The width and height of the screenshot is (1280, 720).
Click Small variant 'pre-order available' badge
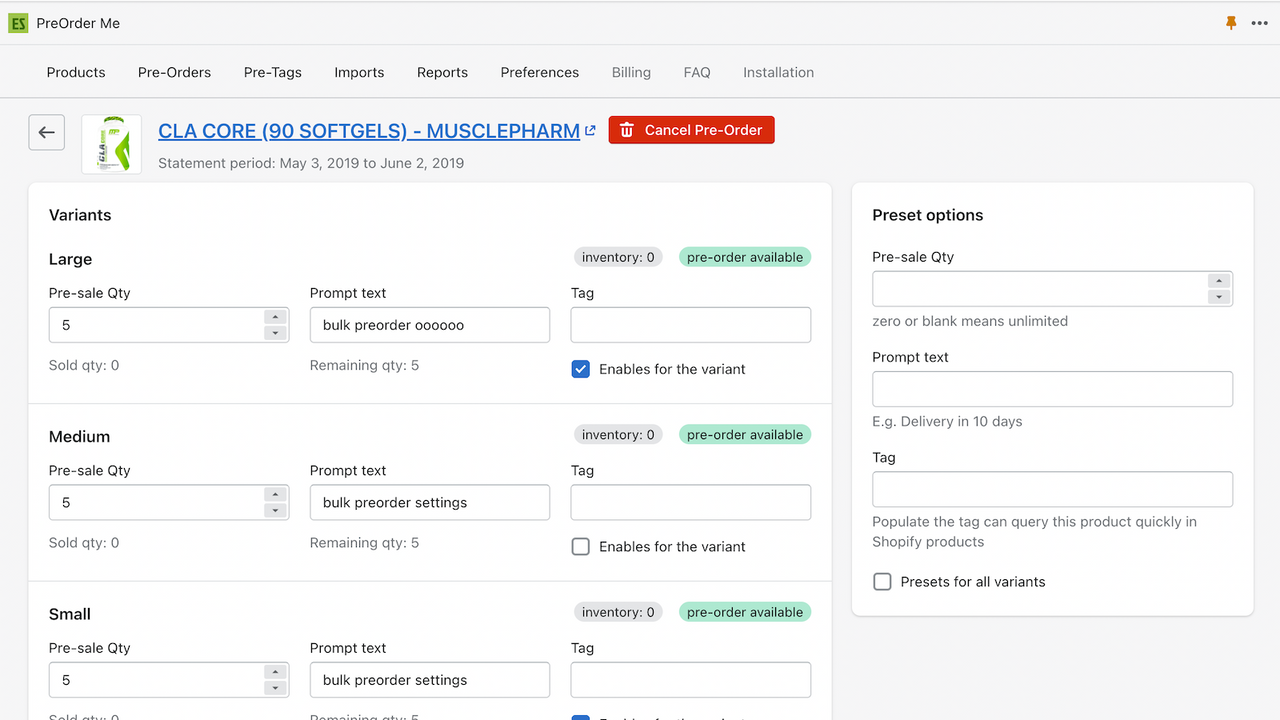tap(745, 612)
